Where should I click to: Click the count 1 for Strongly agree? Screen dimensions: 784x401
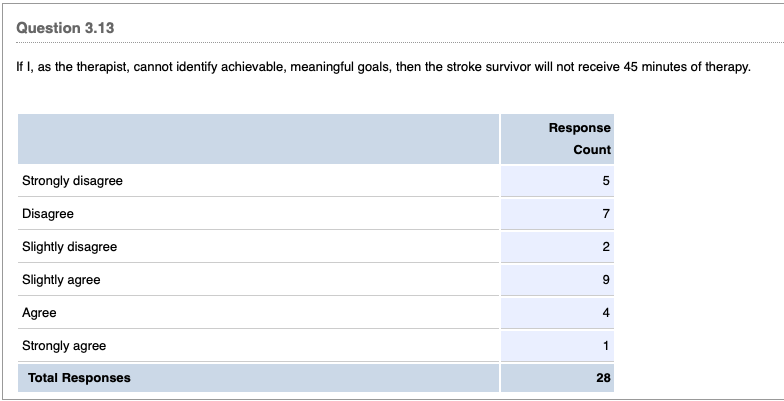pyautogui.click(x=605, y=346)
